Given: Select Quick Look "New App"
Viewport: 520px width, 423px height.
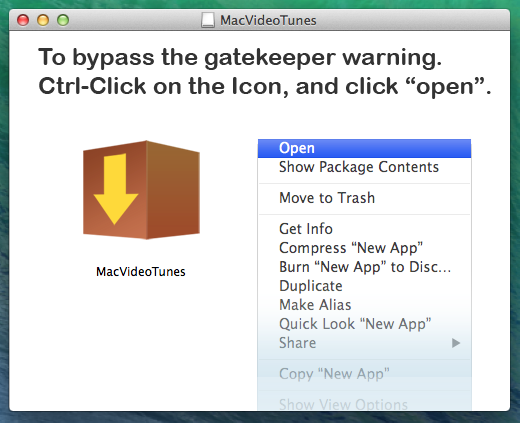Looking at the screenshot, I should coord(364,324).
